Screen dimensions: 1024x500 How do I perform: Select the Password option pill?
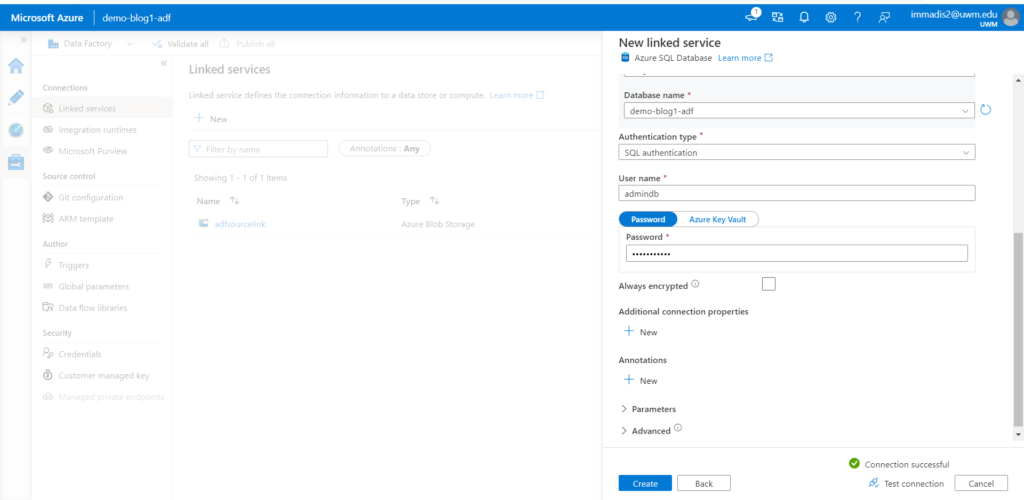coord(648,219)
